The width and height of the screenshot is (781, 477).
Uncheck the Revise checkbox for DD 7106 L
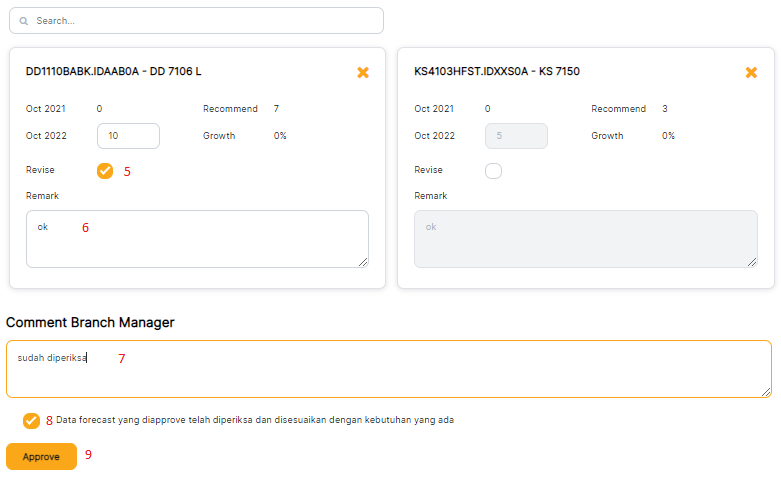pos(105,171)
